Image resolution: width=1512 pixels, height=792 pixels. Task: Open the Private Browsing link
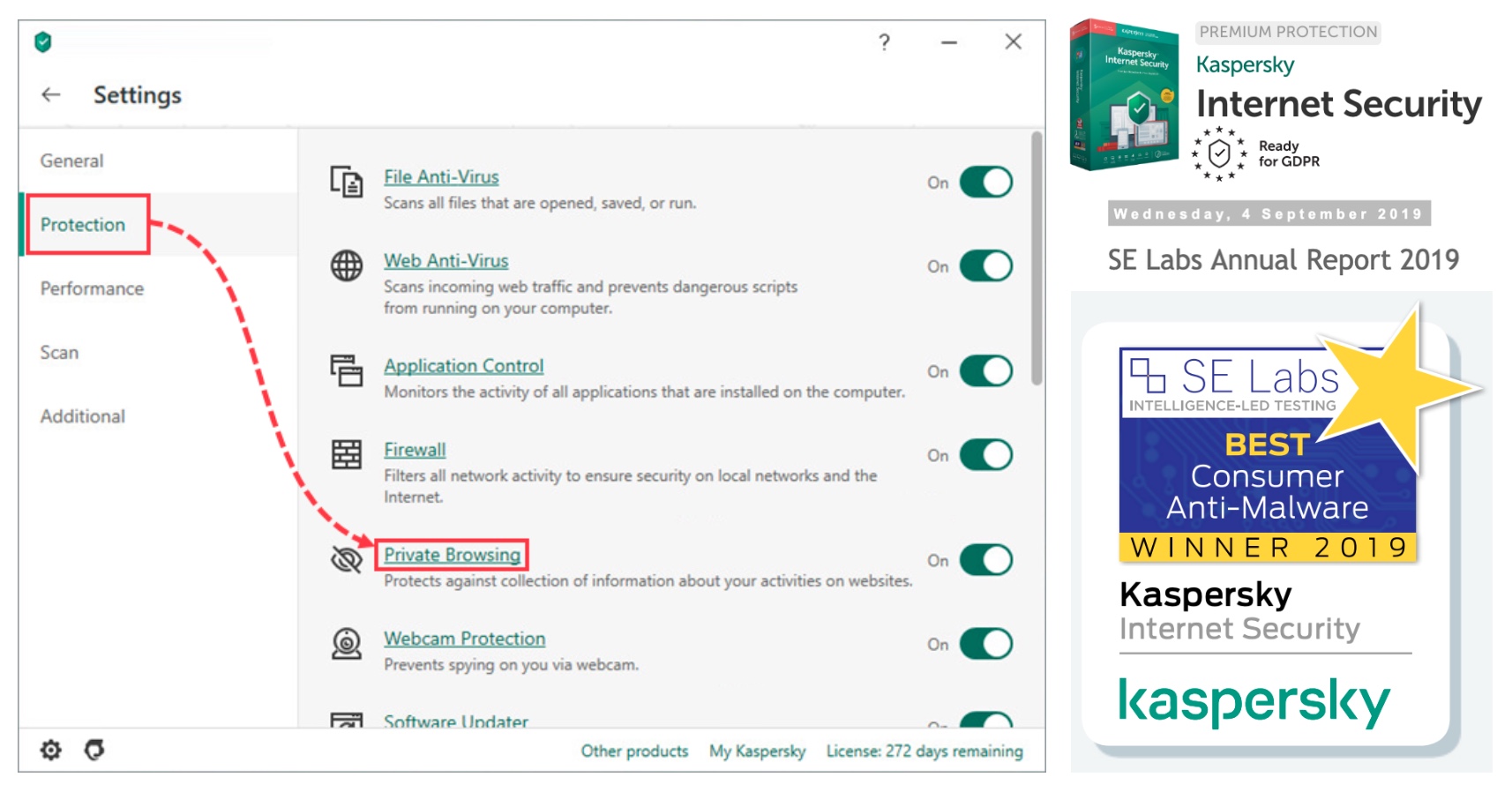click(x=452, y=555)
